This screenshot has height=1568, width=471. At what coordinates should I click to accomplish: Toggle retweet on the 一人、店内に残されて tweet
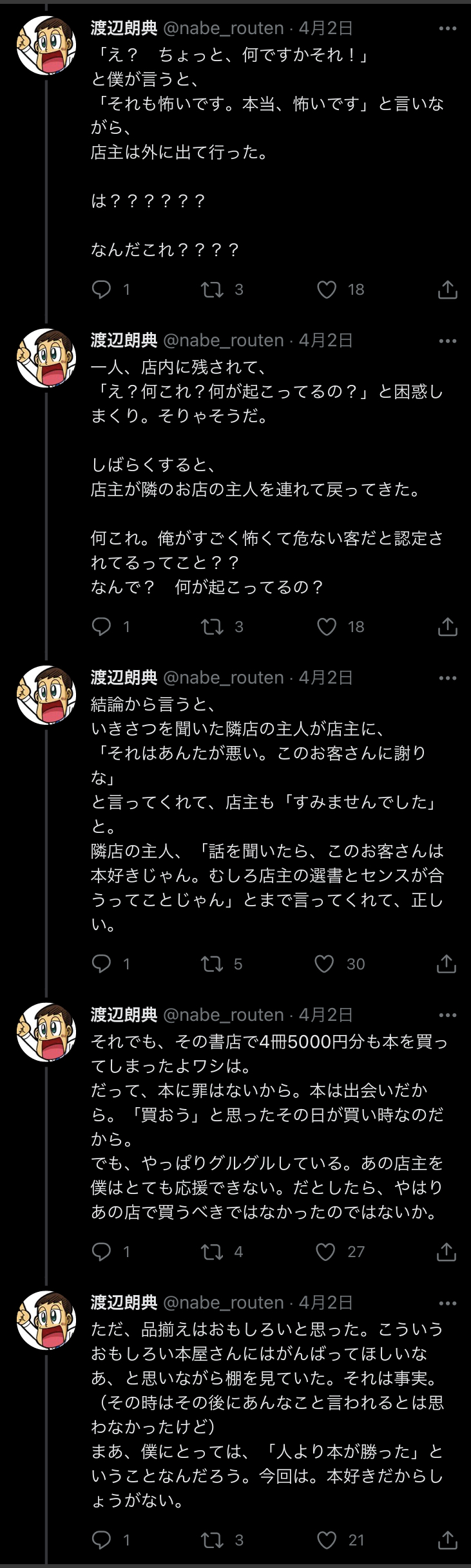212,626
